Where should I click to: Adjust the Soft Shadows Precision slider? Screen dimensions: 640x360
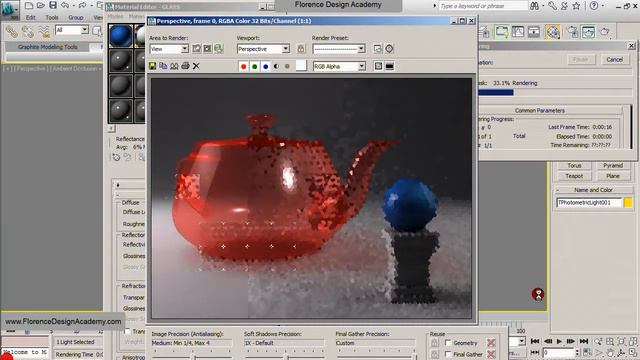pos(287,357)
